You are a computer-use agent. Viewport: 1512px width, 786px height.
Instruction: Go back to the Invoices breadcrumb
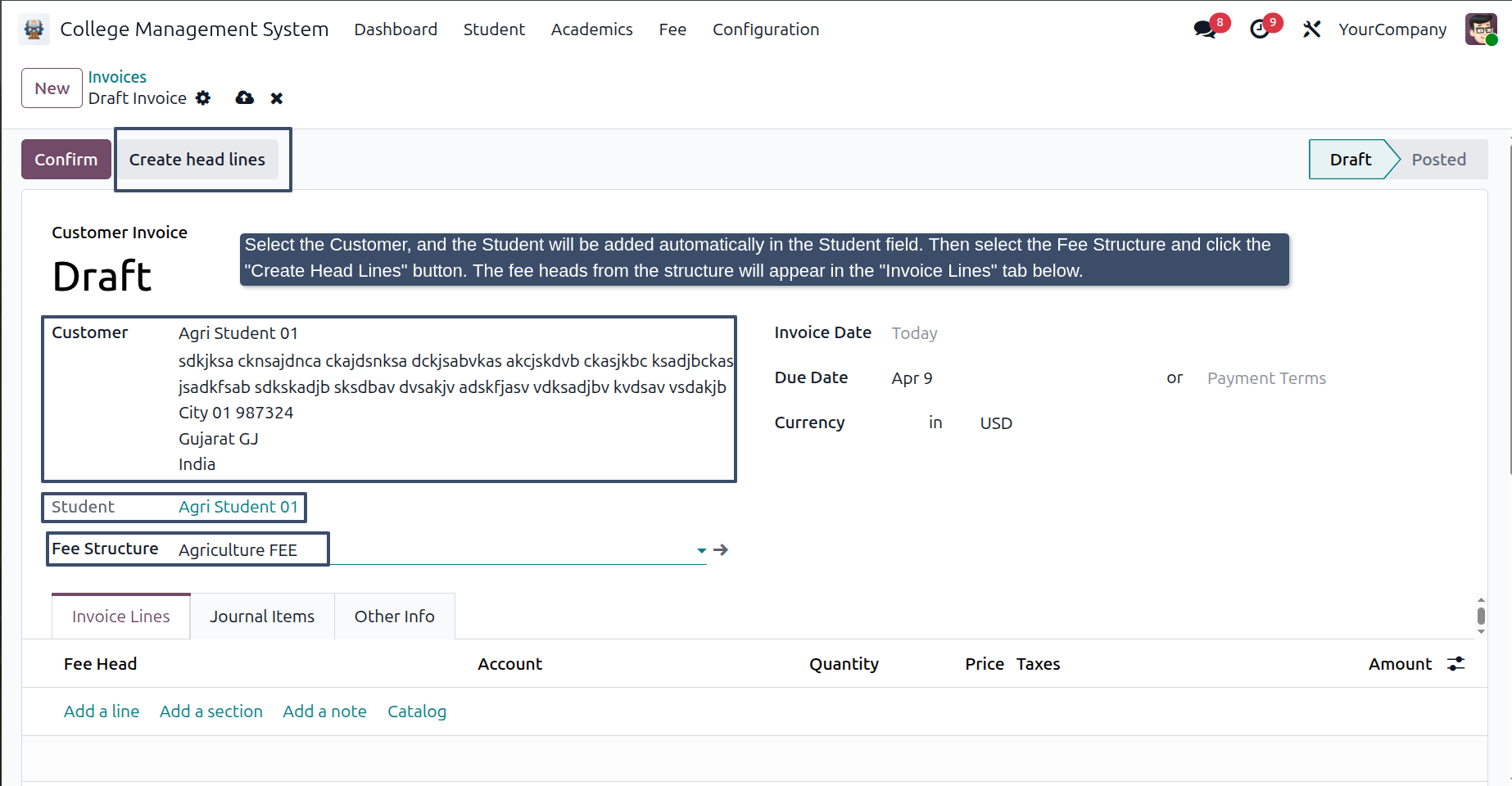[x=117, y=77]
